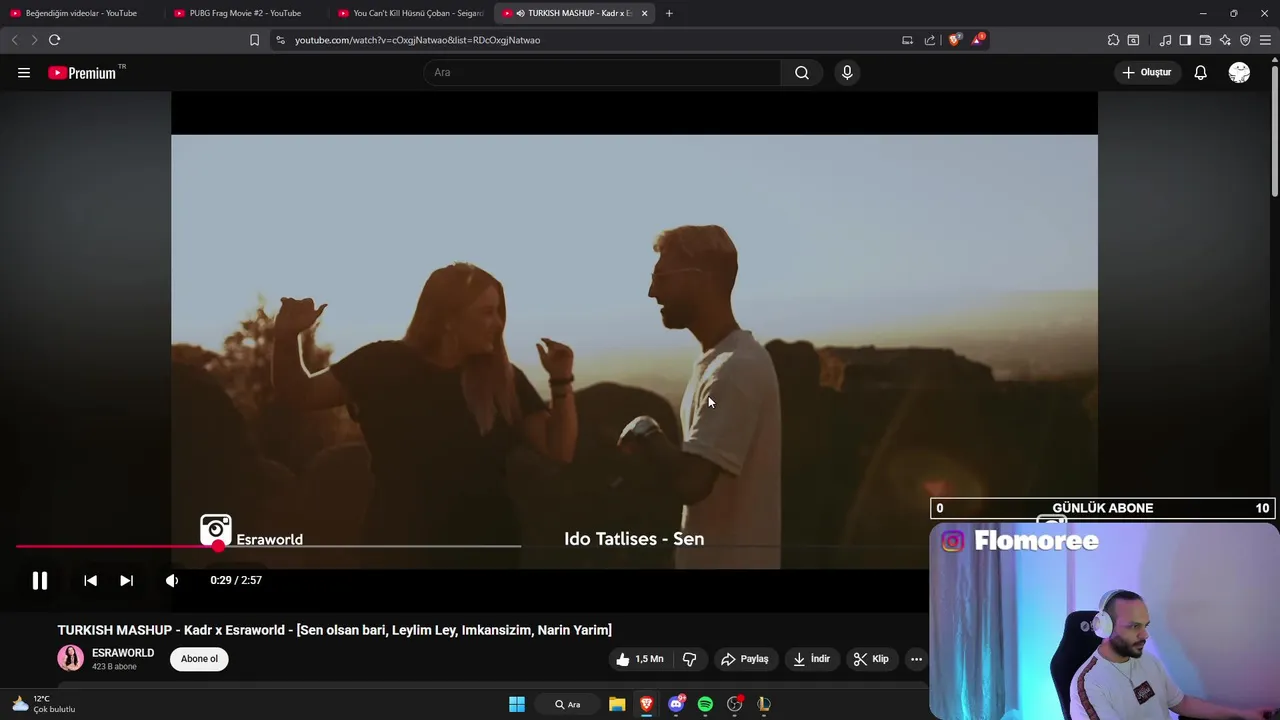
Task: Switch to PUBG Frag Movie #2 tab
Action: point(244,13)
